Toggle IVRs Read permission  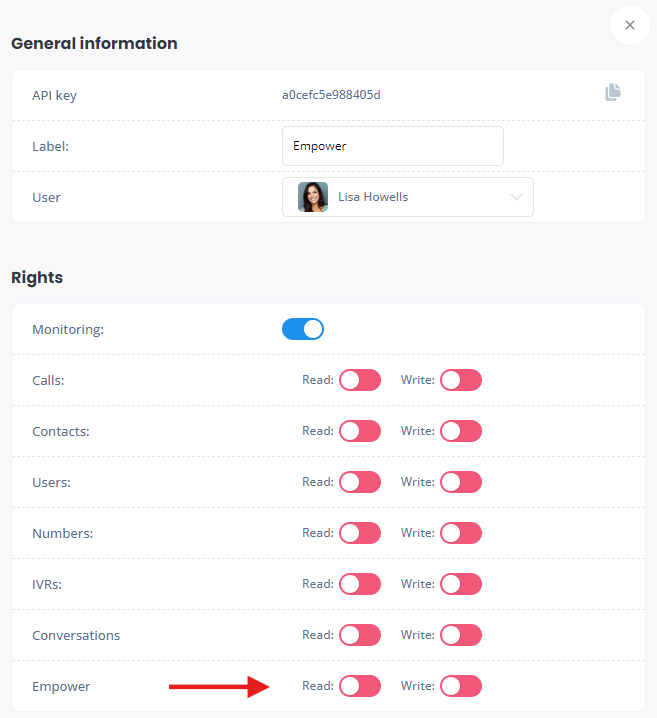pyautogui.click(x=360, y=584)
